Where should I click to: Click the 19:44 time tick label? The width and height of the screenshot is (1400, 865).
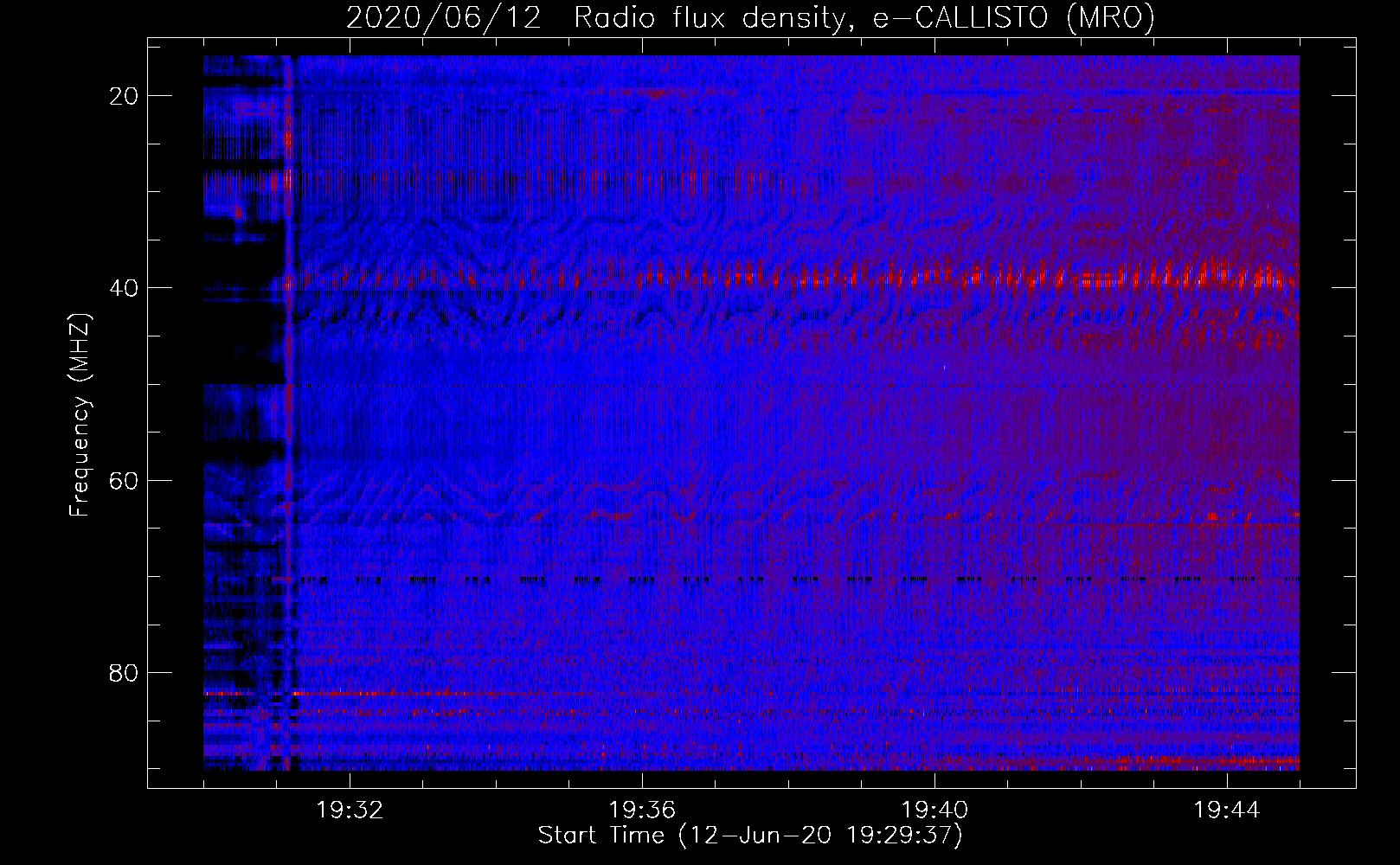pyautogui.click(x=1227, y=811)
